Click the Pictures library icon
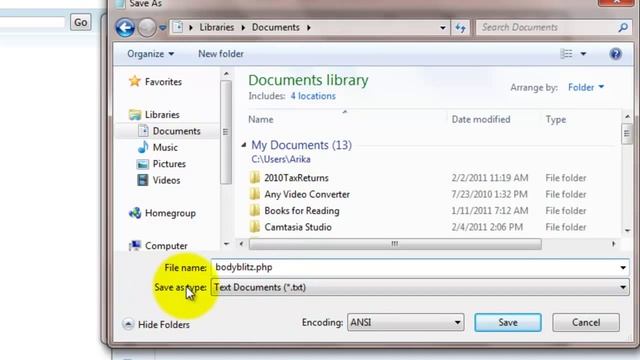 pyautogui.click(x=143, y=164)
